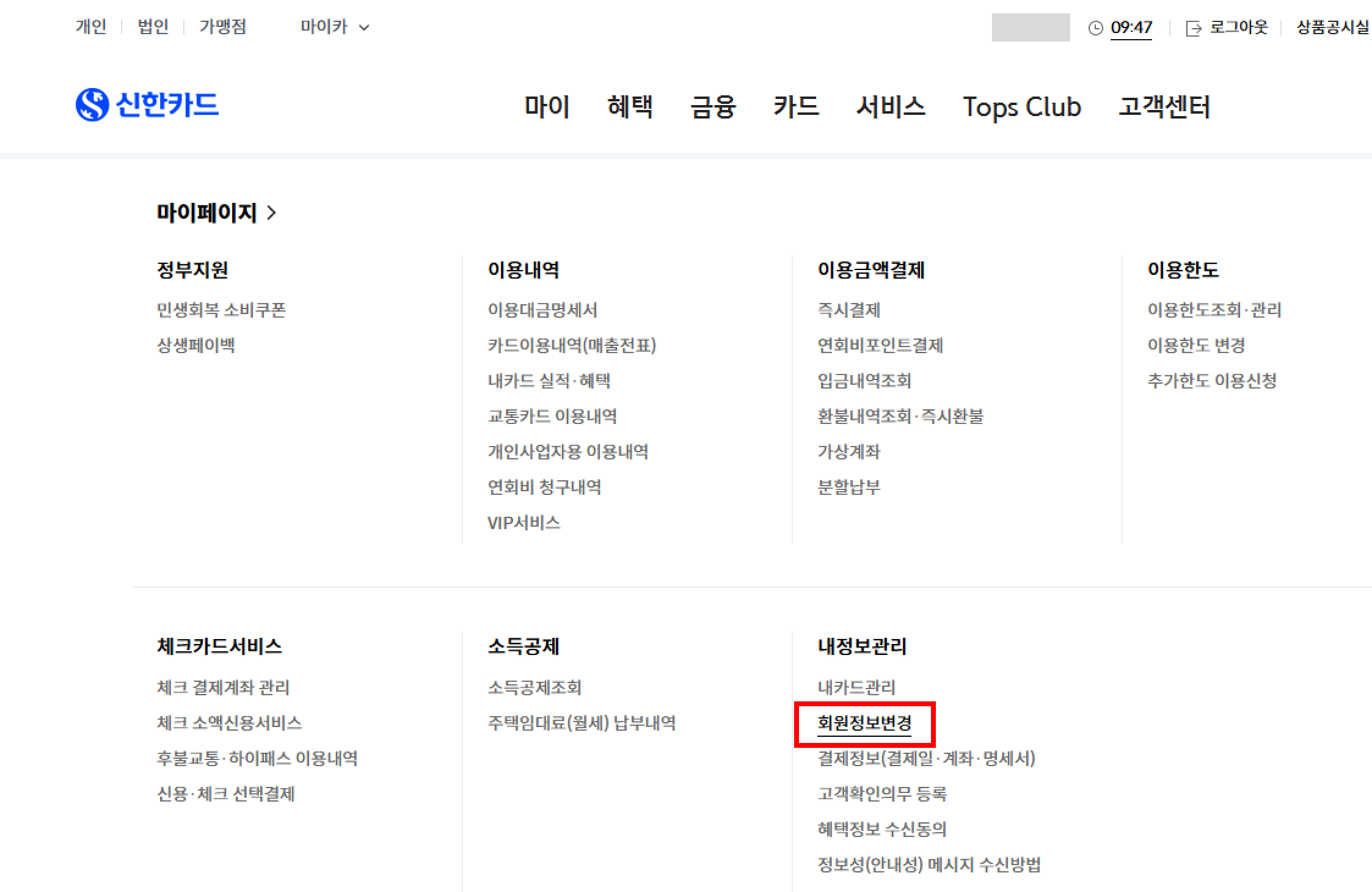Open 이용대금명세서 link
This screenshot has width=1372, height=892.
click(542, 310)
